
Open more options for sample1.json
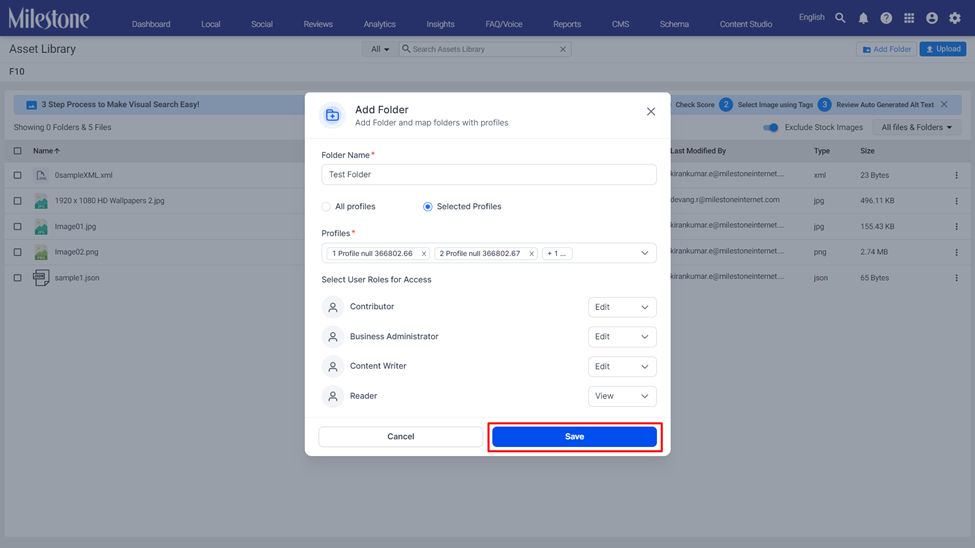pos(956,278)
